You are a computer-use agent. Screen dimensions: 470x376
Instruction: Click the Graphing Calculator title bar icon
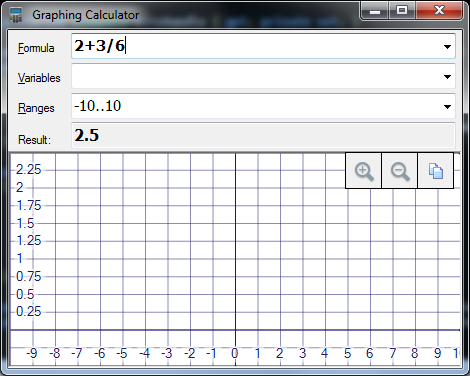pos(16,15)
